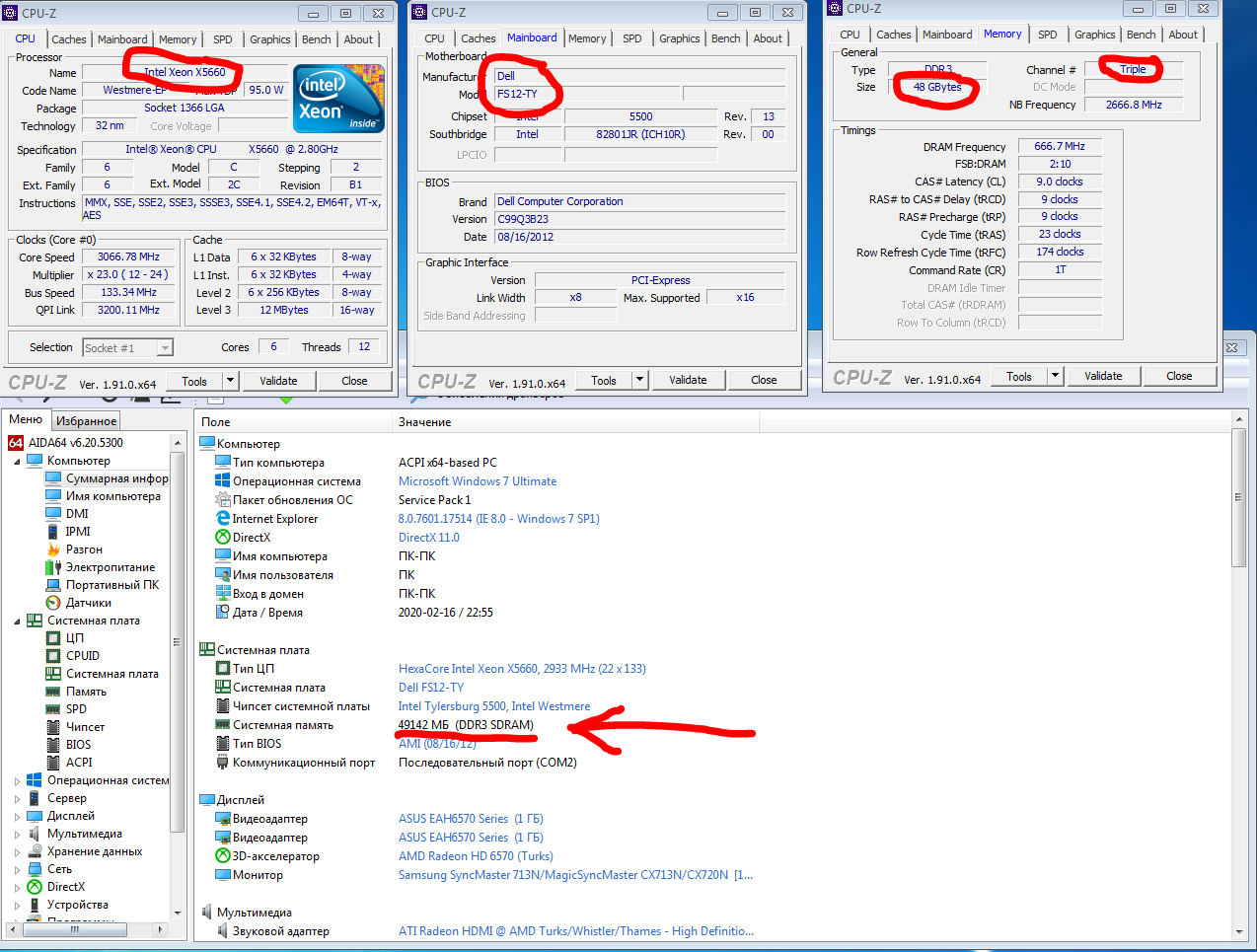
Task: Click AIDA64 v6.20.5300 root icon
Action: (16, 443)
